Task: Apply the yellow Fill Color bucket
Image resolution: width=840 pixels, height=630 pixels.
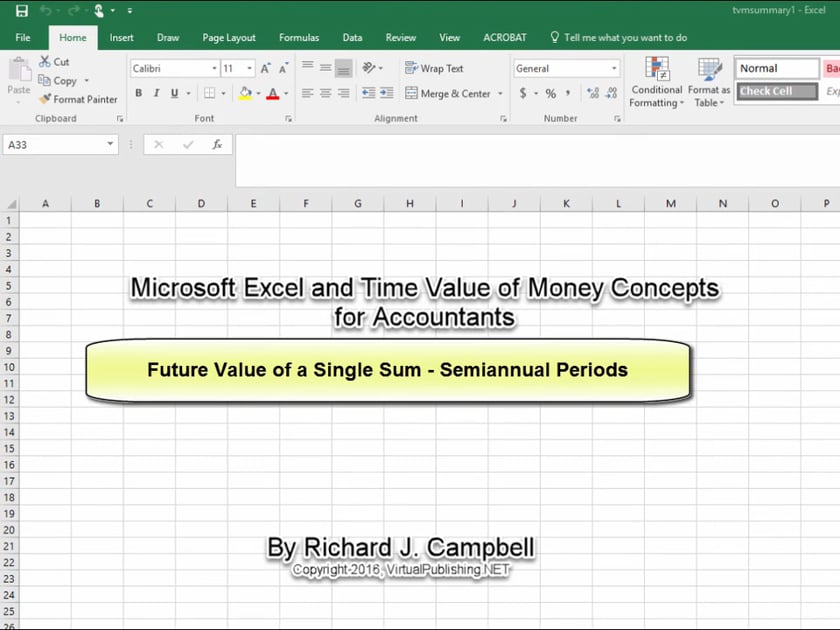Action: click(x=245, y=93)
